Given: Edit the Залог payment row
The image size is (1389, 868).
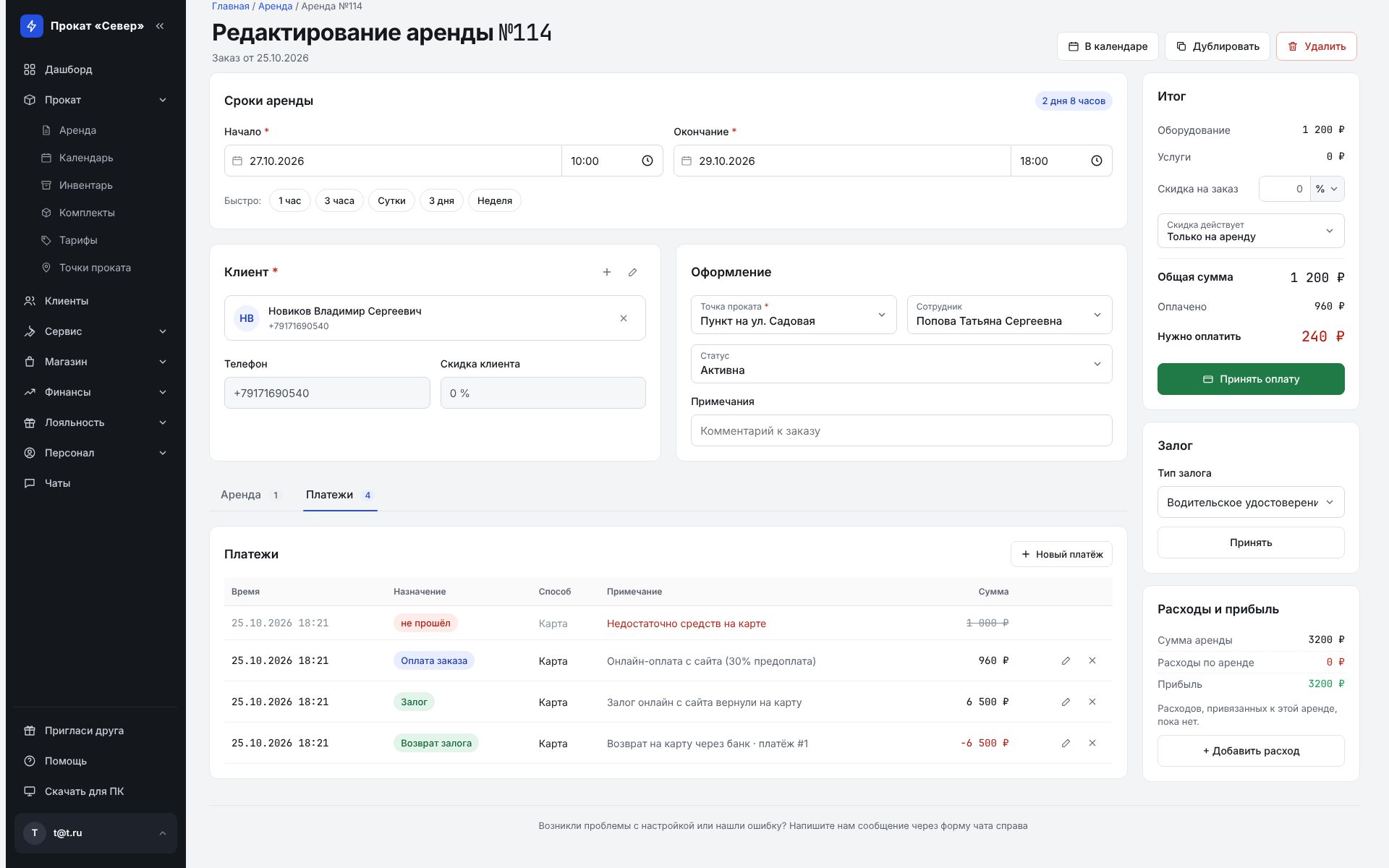Looking at the screenshot, I should point(1066,702).
